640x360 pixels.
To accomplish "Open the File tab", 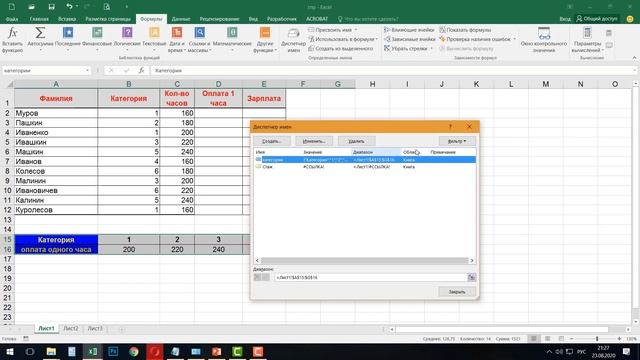I will pyautogui.click(x=12, y=19).
